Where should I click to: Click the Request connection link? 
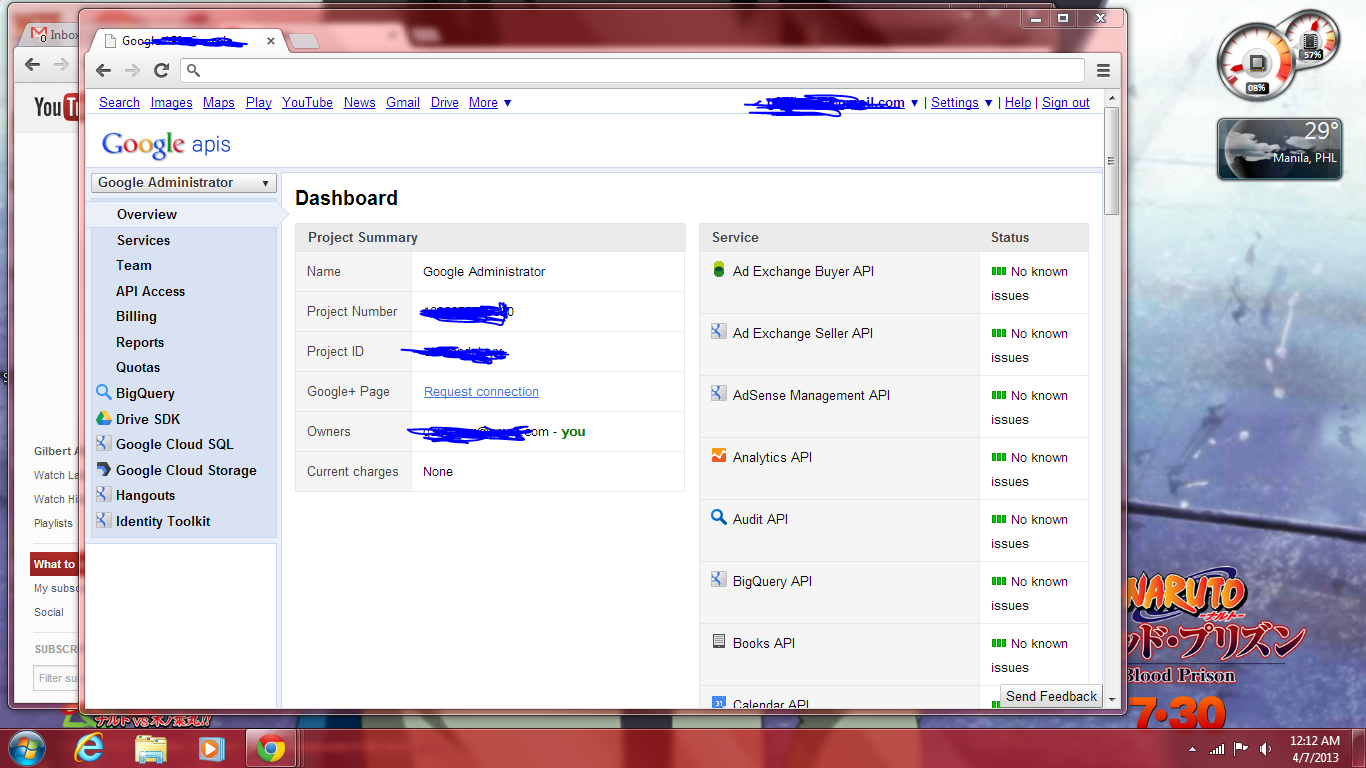click(x=481, y=391)
